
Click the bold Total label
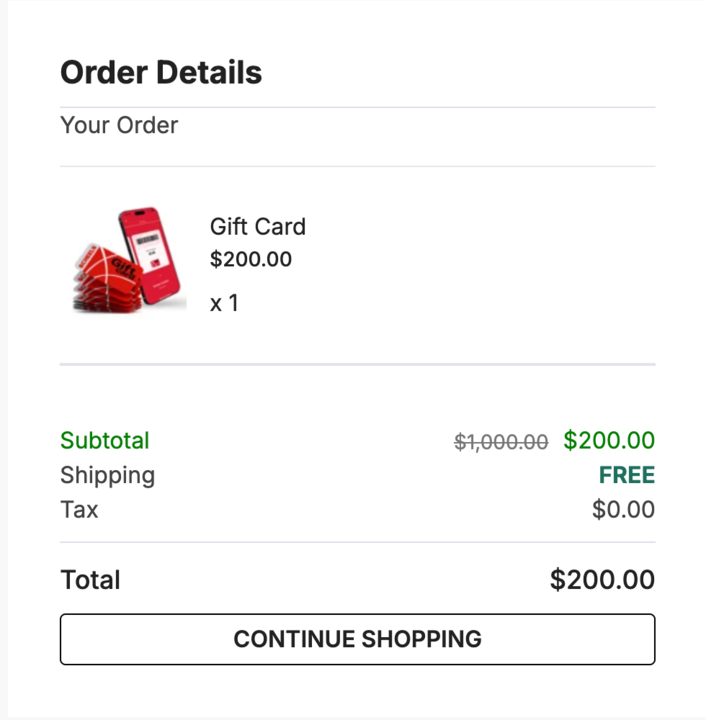coord(90,580)
